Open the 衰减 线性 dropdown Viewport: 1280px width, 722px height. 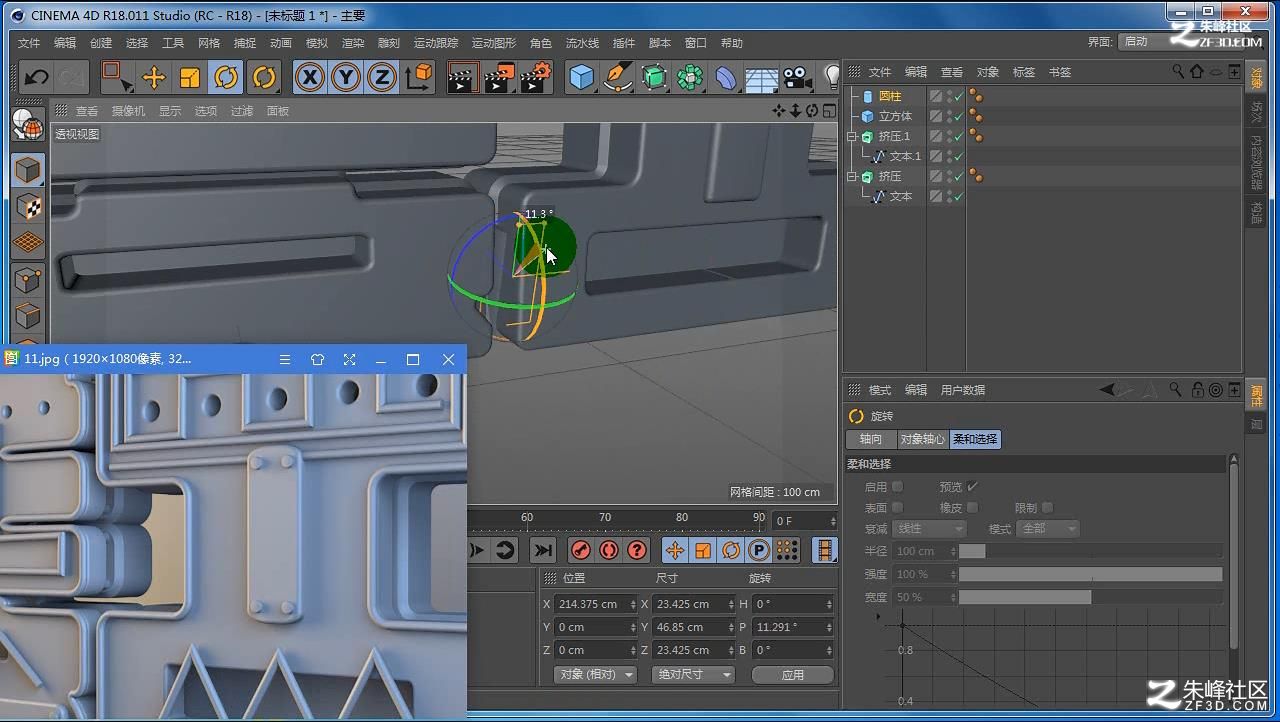pos(929,528)
